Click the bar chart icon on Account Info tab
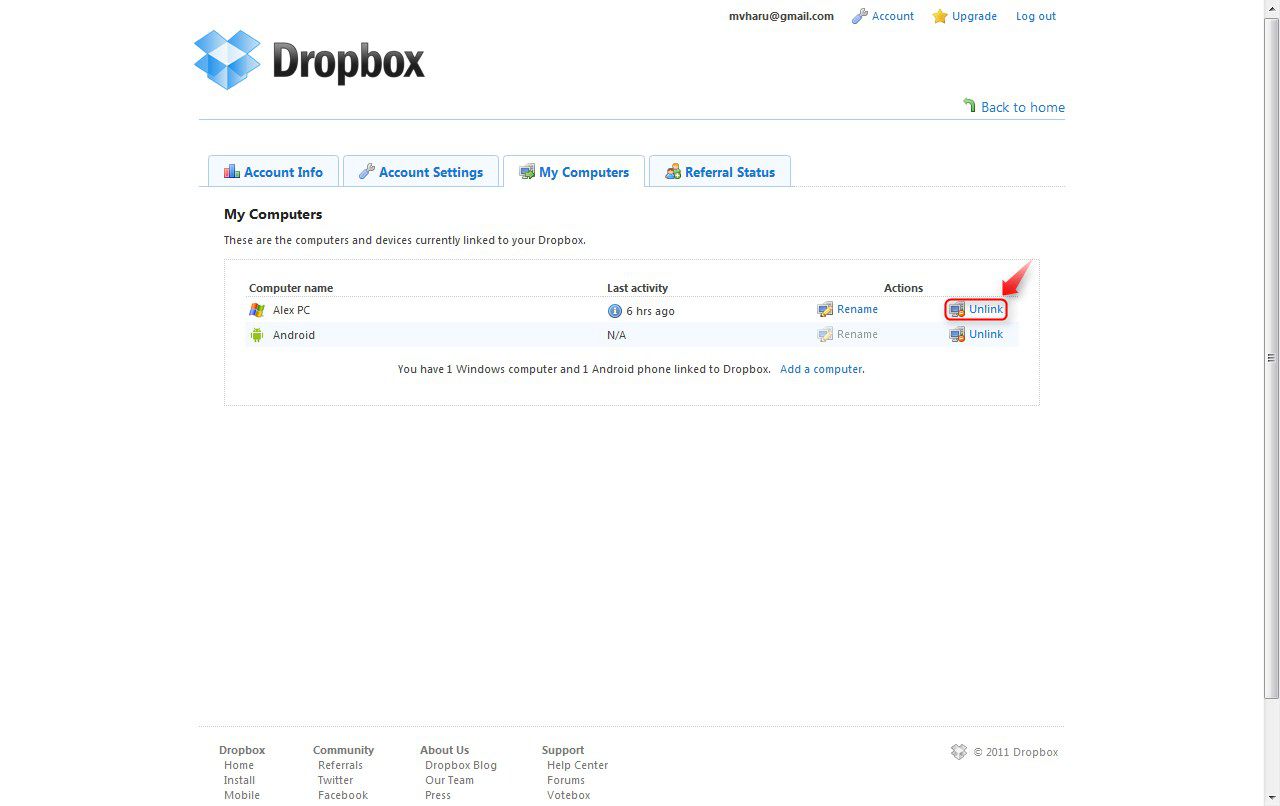 [x=232, y=171]
